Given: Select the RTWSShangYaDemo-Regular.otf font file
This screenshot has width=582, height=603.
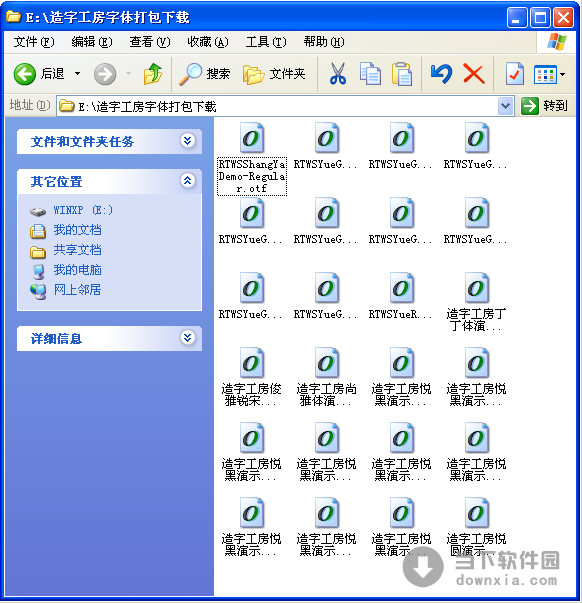Looking at the screenshot, I should pos(252,158).
